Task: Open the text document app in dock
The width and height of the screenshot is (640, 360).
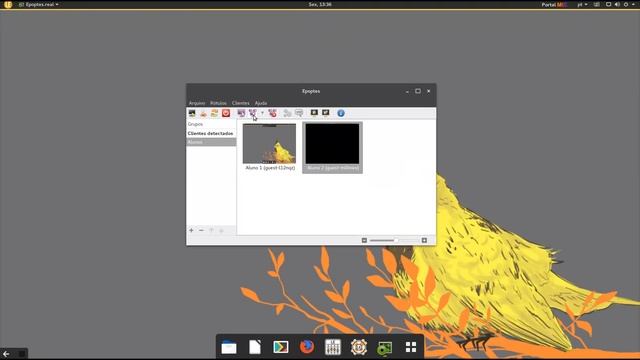Action: (x=255, y=347)
